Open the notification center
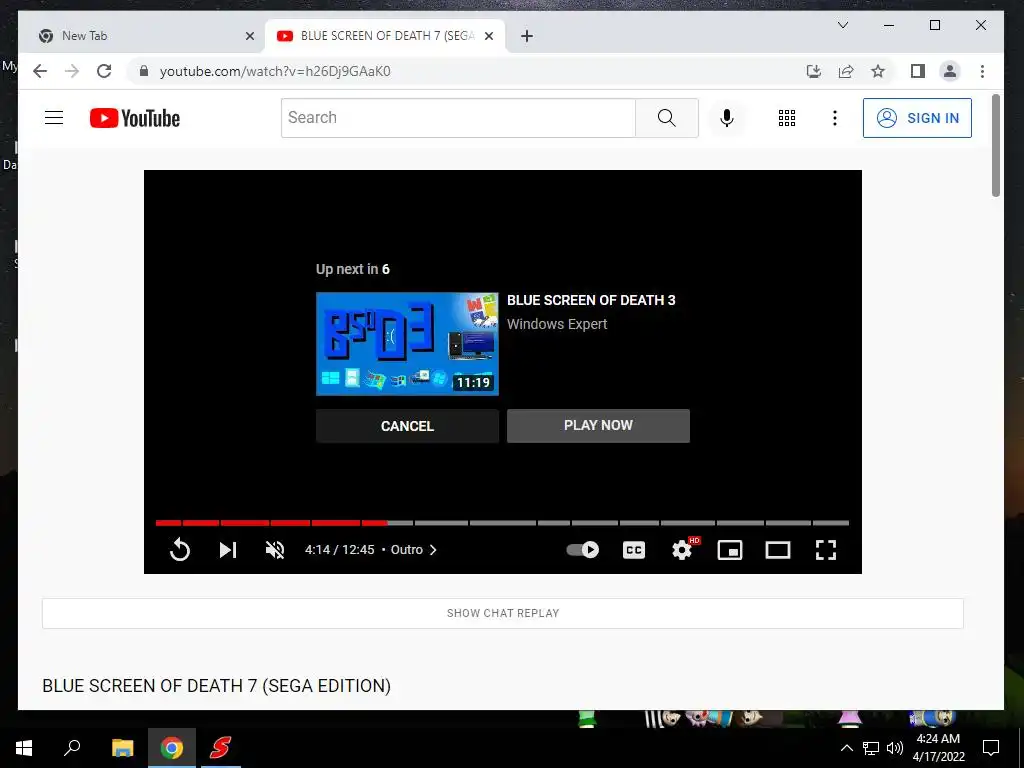1024x768 pixels. (991, 748)
